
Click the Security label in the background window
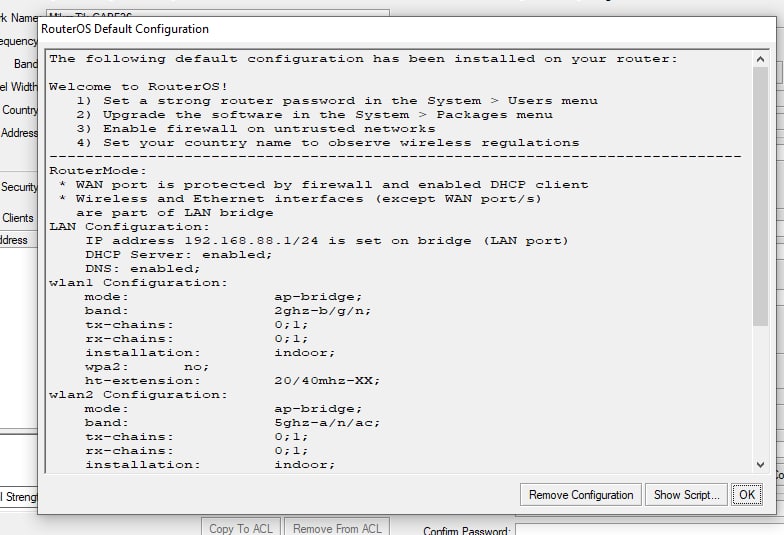click(19, 187)
